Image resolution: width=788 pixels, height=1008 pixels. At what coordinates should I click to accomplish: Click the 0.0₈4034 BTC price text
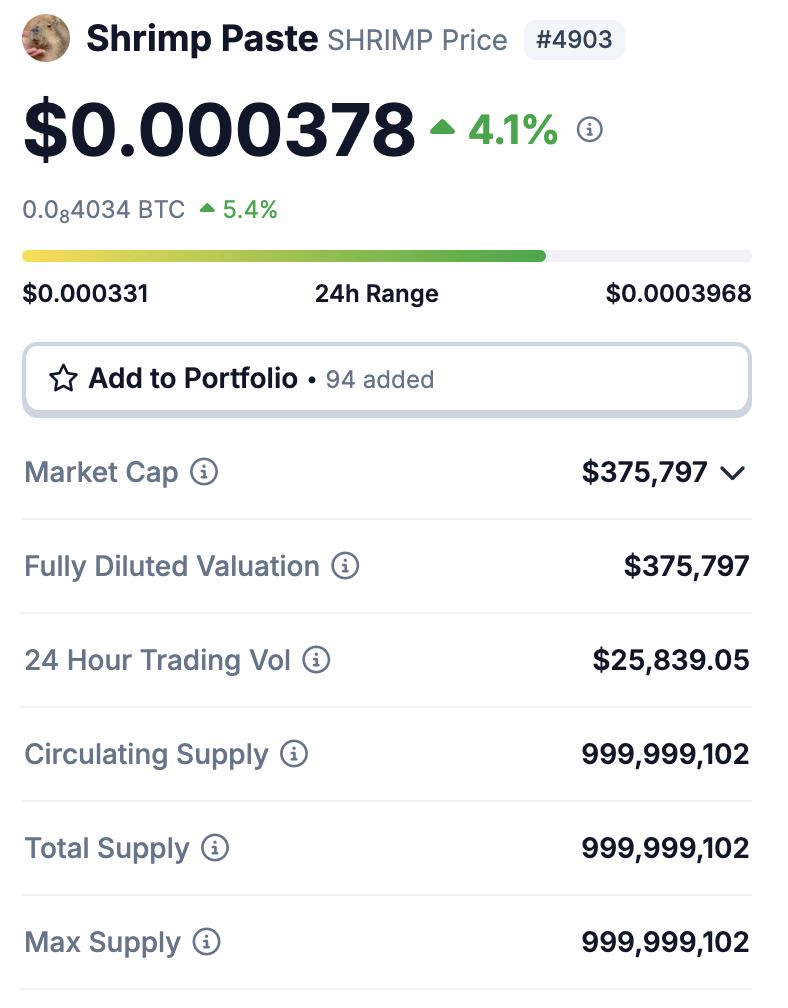pyautogui.click(x=104, y=210)
